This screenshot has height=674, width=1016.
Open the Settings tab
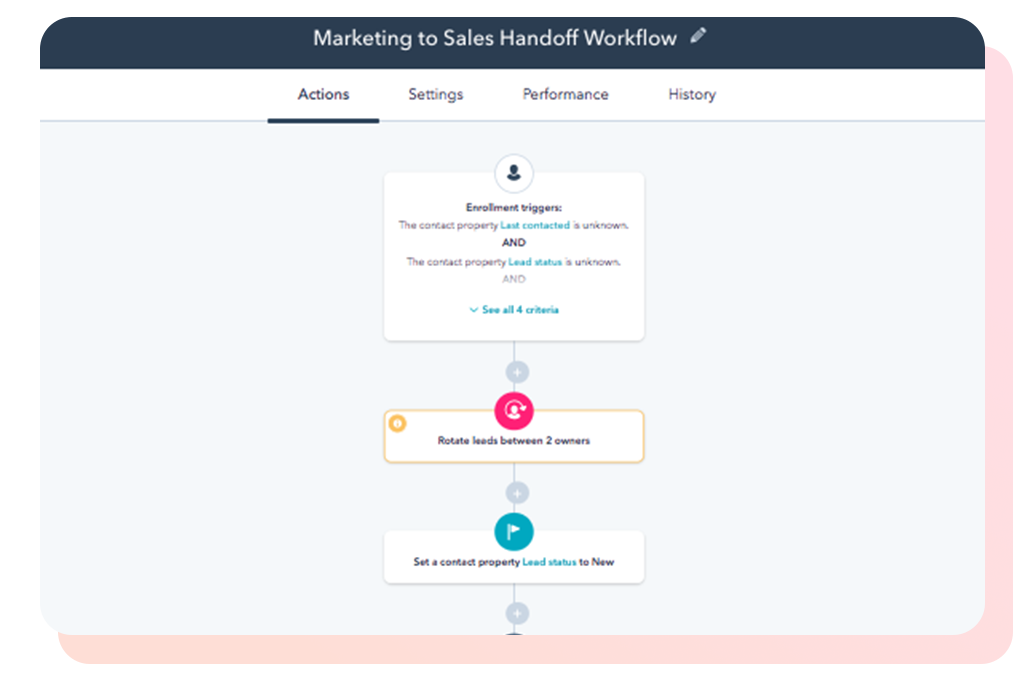tap(435, 95)
